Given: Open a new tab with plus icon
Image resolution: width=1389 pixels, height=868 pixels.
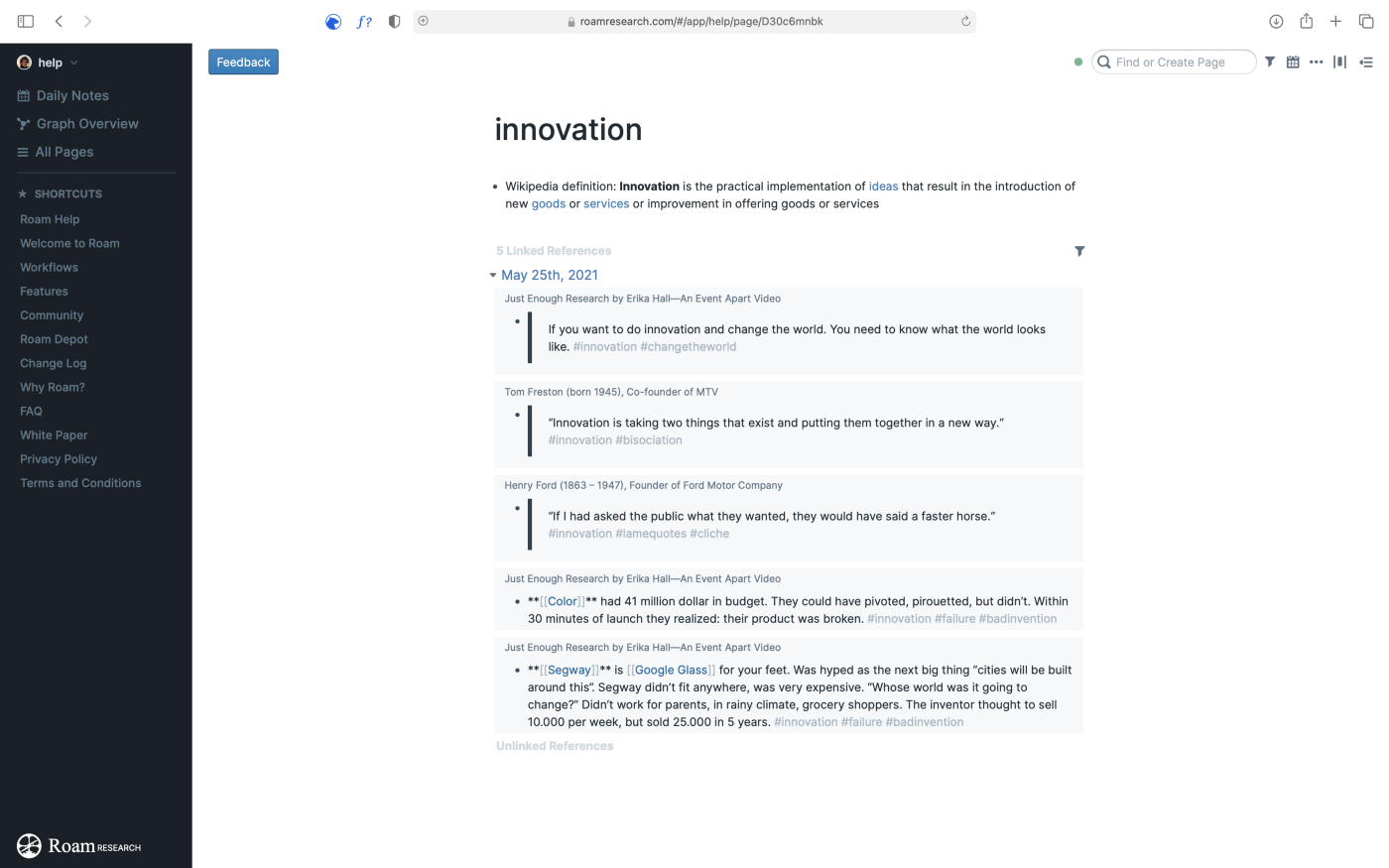Looking at the screenshot, I should (x=1335, y=21).
